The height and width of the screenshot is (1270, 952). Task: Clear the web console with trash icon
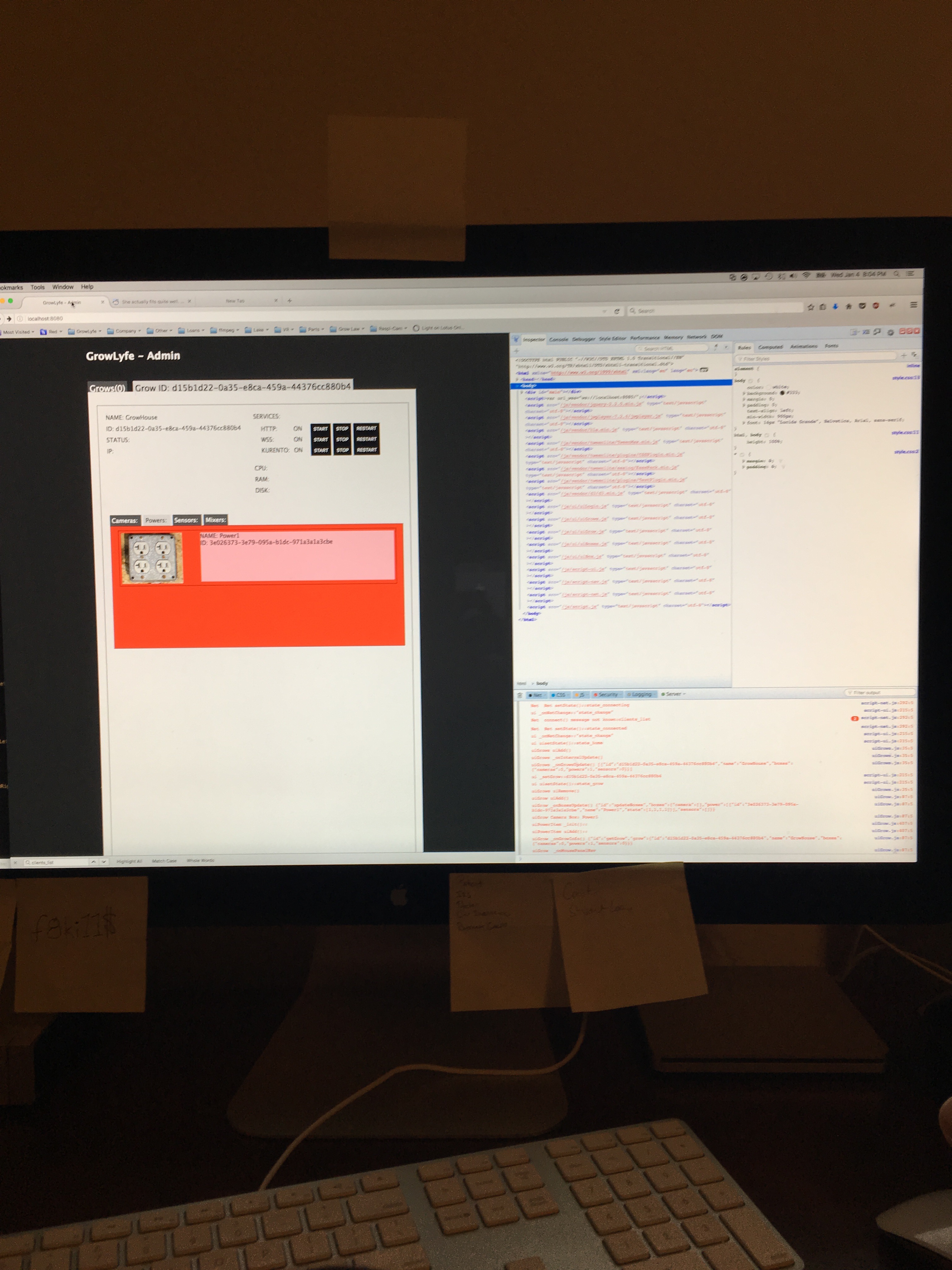tap(520, 695)
